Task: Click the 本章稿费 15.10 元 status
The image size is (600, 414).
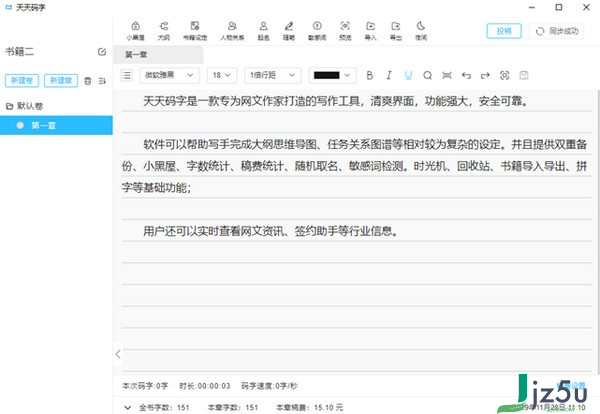Action: pyautogui.click(x=310, y=407)
